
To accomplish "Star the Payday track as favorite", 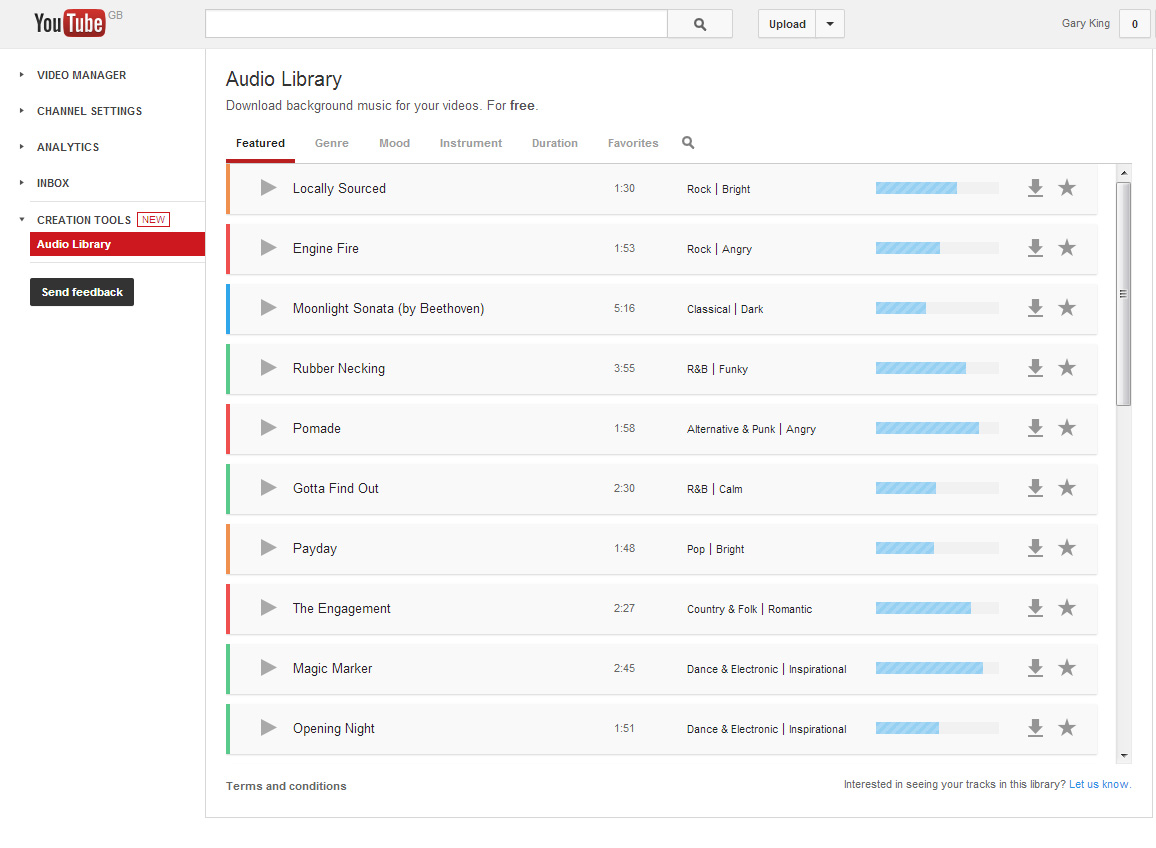I will (x=1067, y=548).
